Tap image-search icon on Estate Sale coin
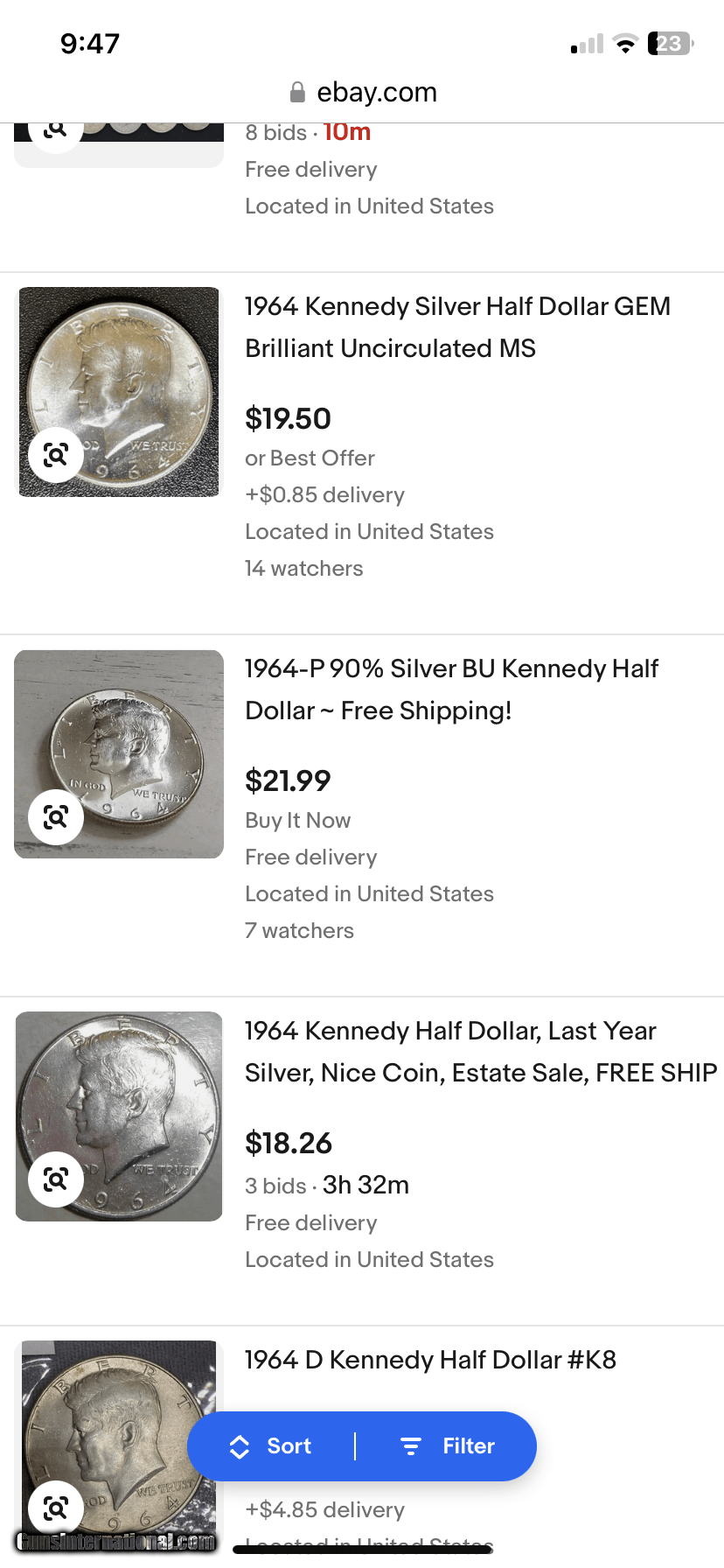This screenshot has width=724, height=1568. pos(56,1179)
